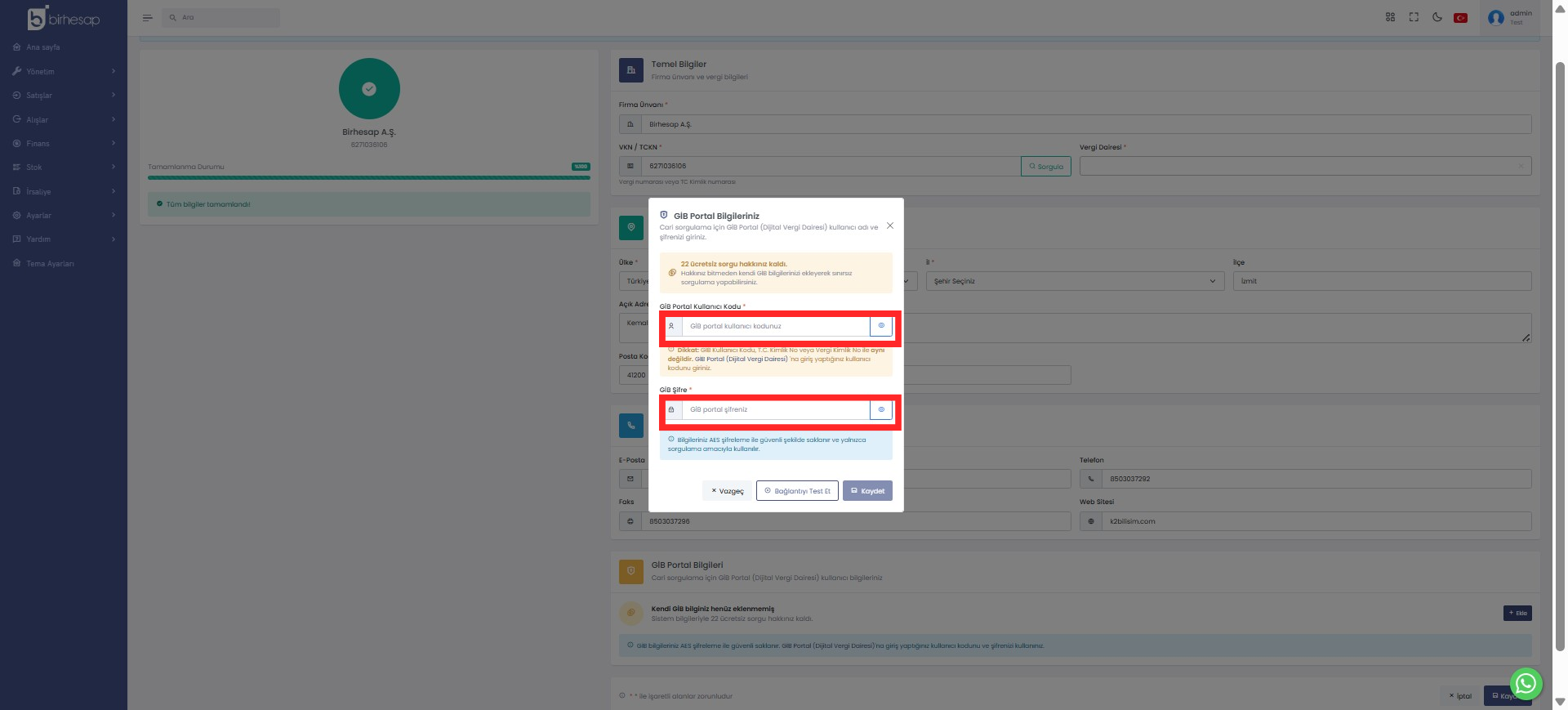
Task: Focus the GİB portal kullanıcı kodunuz field
Action: [776, 326]
